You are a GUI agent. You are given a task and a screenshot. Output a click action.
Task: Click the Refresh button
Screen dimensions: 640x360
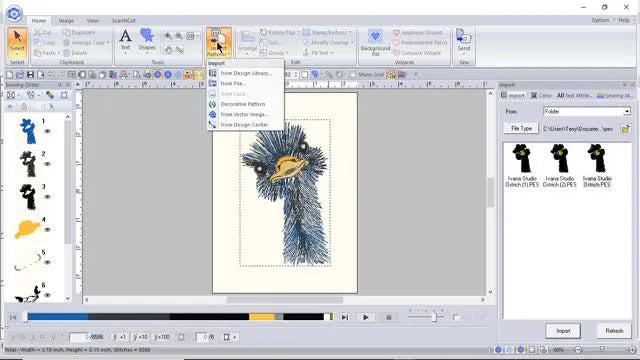click(x=614, y=331)
